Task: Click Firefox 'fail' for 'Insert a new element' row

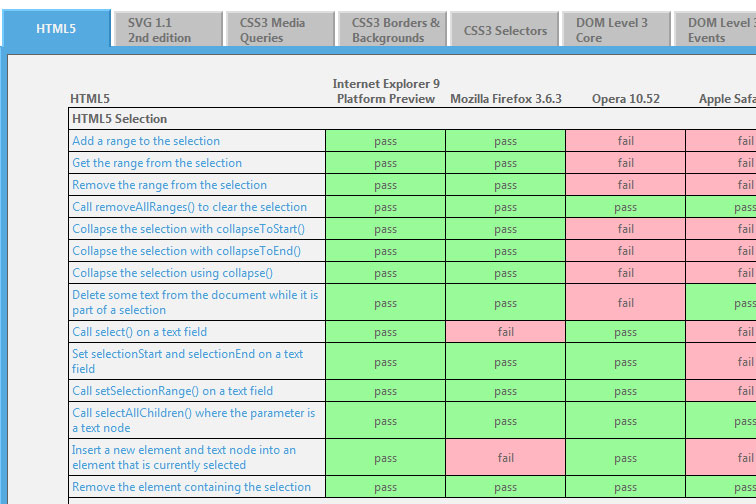Action: (x=506, y=457)
